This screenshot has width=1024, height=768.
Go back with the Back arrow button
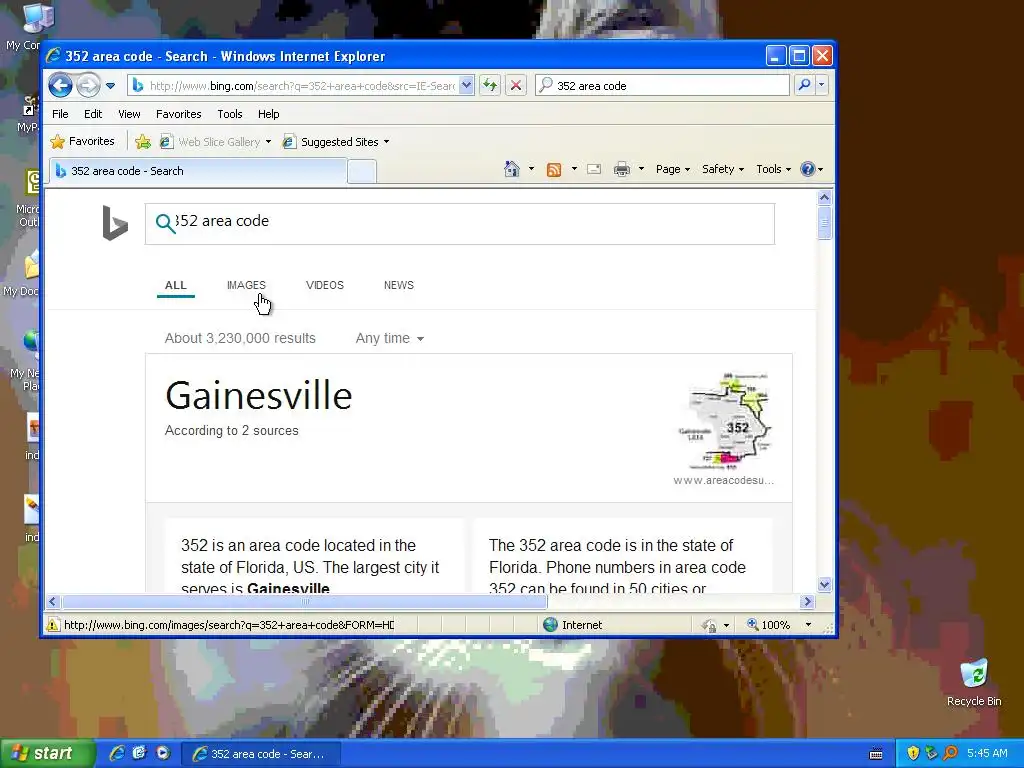pyautogui.click(x=60, y=85)
